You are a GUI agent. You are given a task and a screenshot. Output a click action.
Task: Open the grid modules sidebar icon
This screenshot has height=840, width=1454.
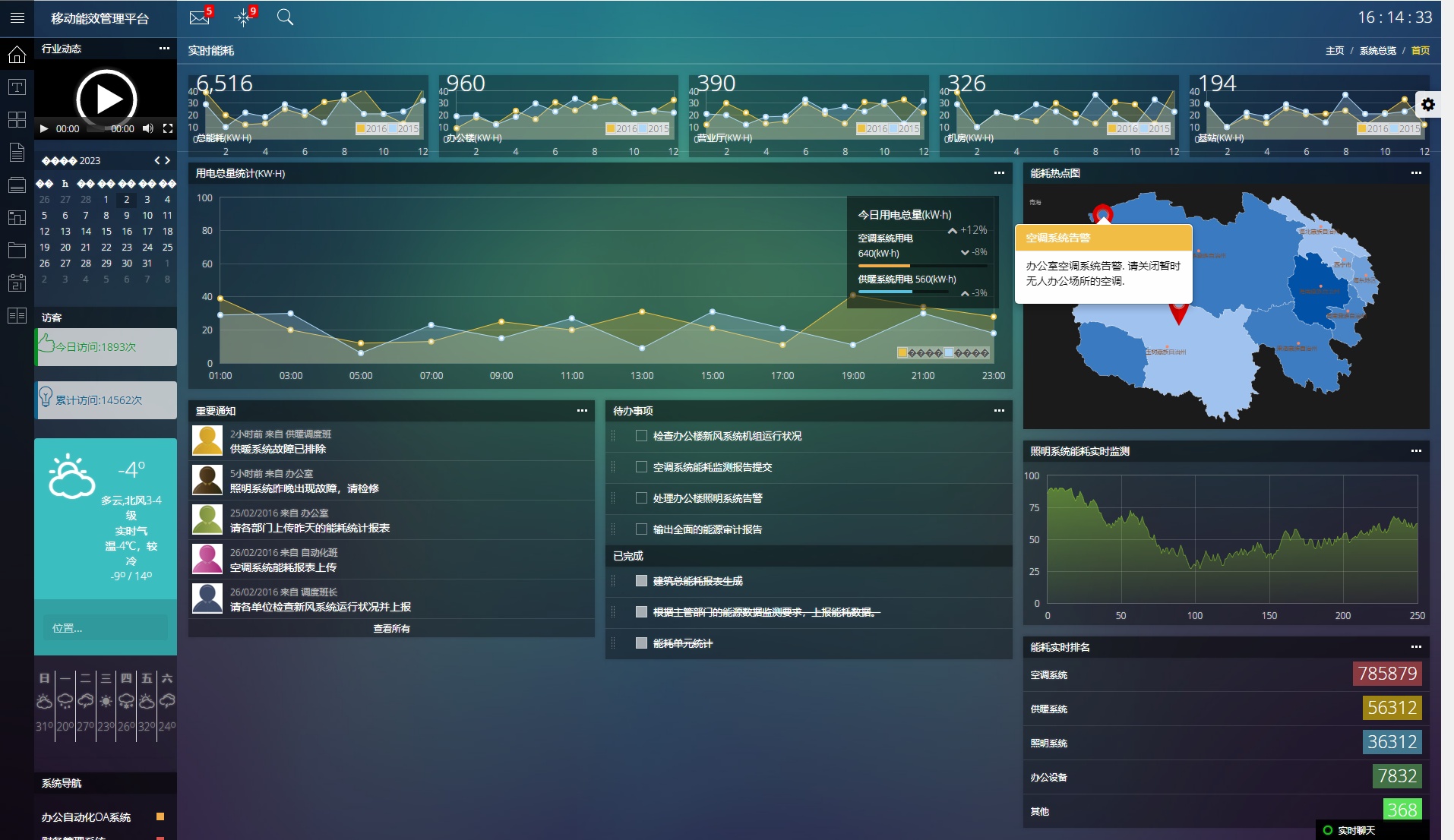click(17, 120)
